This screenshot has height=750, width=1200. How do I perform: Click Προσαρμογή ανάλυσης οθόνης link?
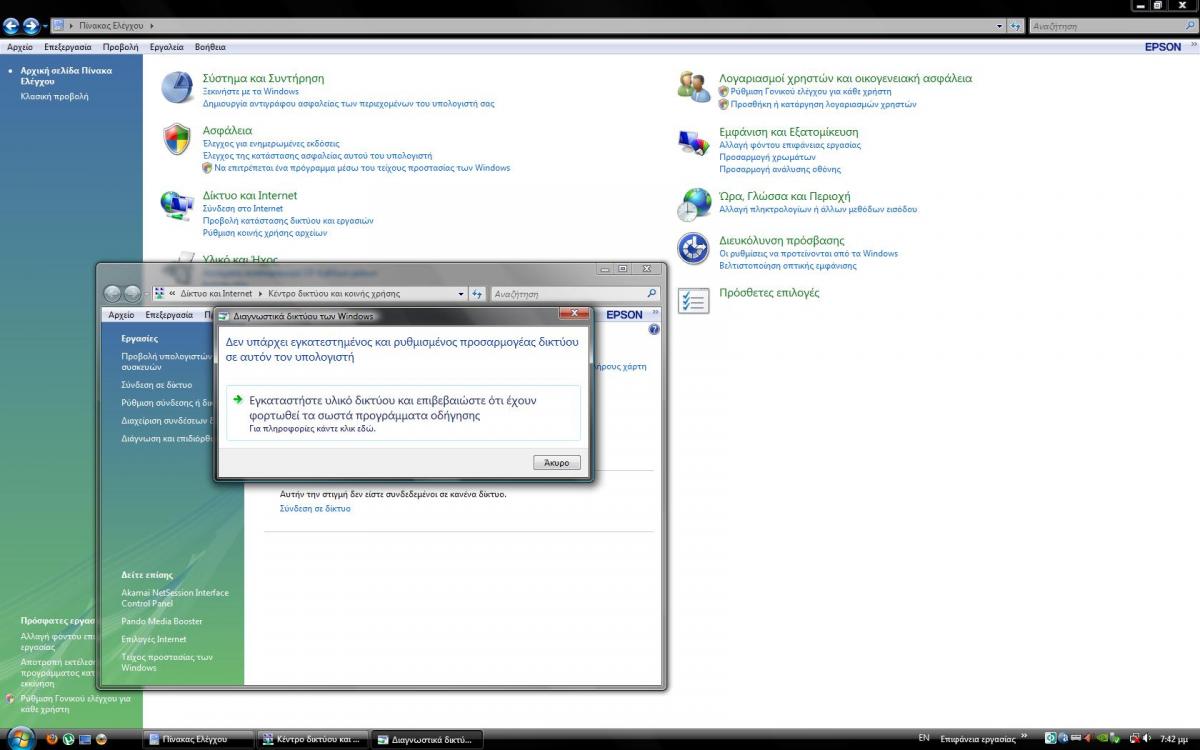coord(780,169)
